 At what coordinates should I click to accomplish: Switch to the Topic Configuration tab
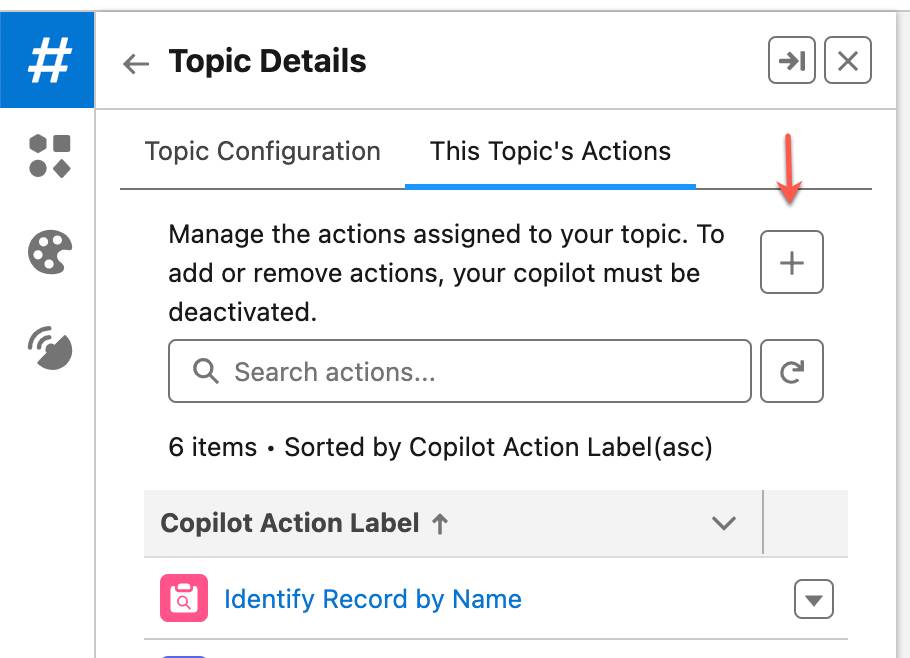(262, 151)
